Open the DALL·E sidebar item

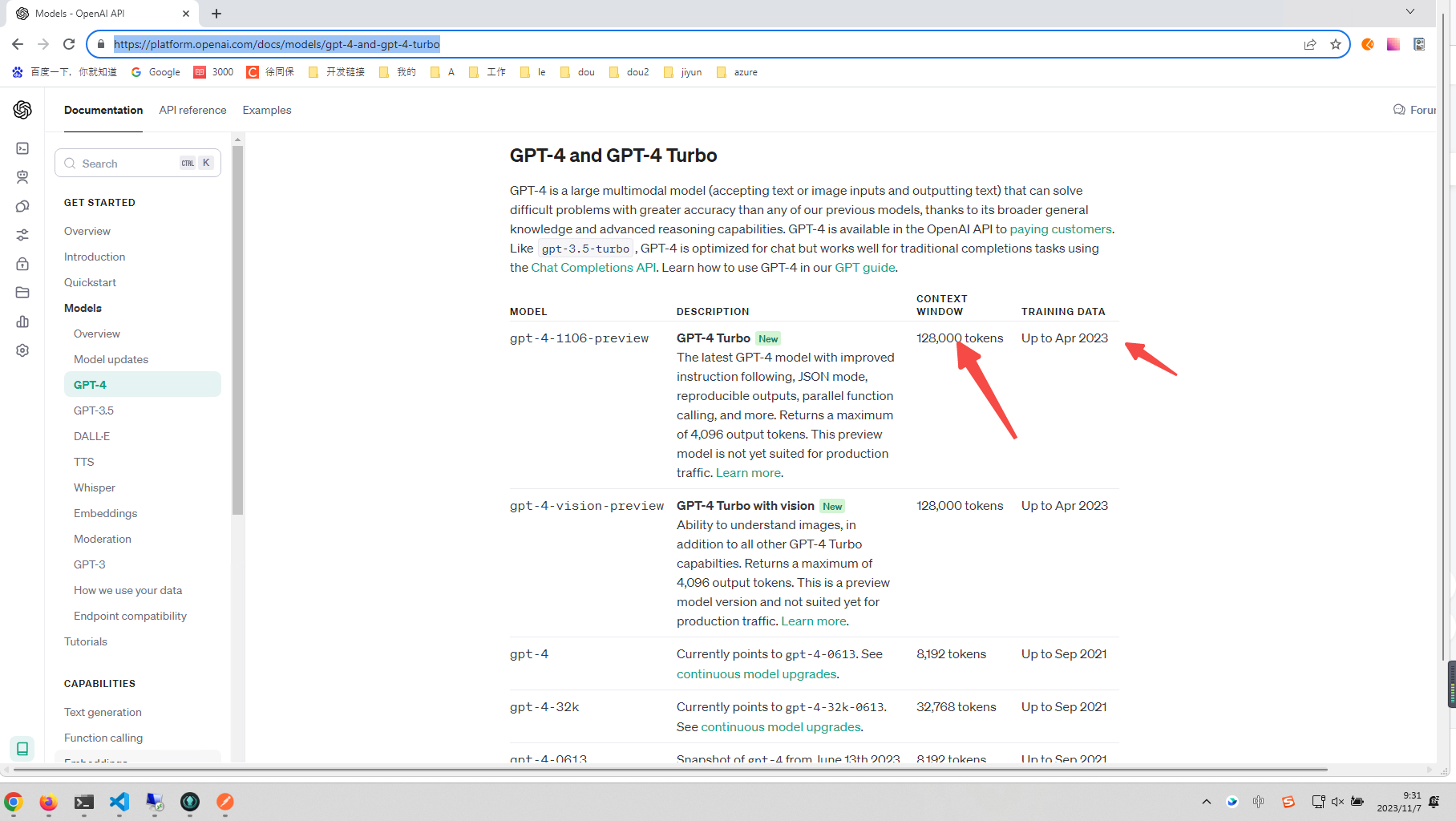91,436
